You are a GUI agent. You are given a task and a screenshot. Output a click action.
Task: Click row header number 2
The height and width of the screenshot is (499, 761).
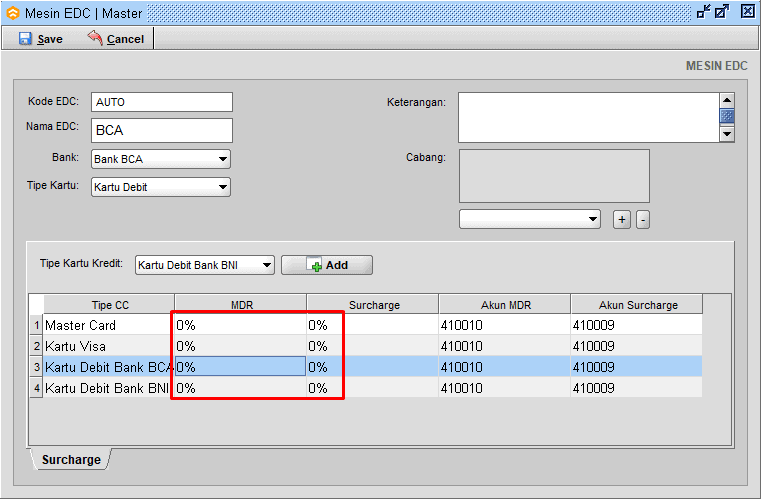(36, 346)
